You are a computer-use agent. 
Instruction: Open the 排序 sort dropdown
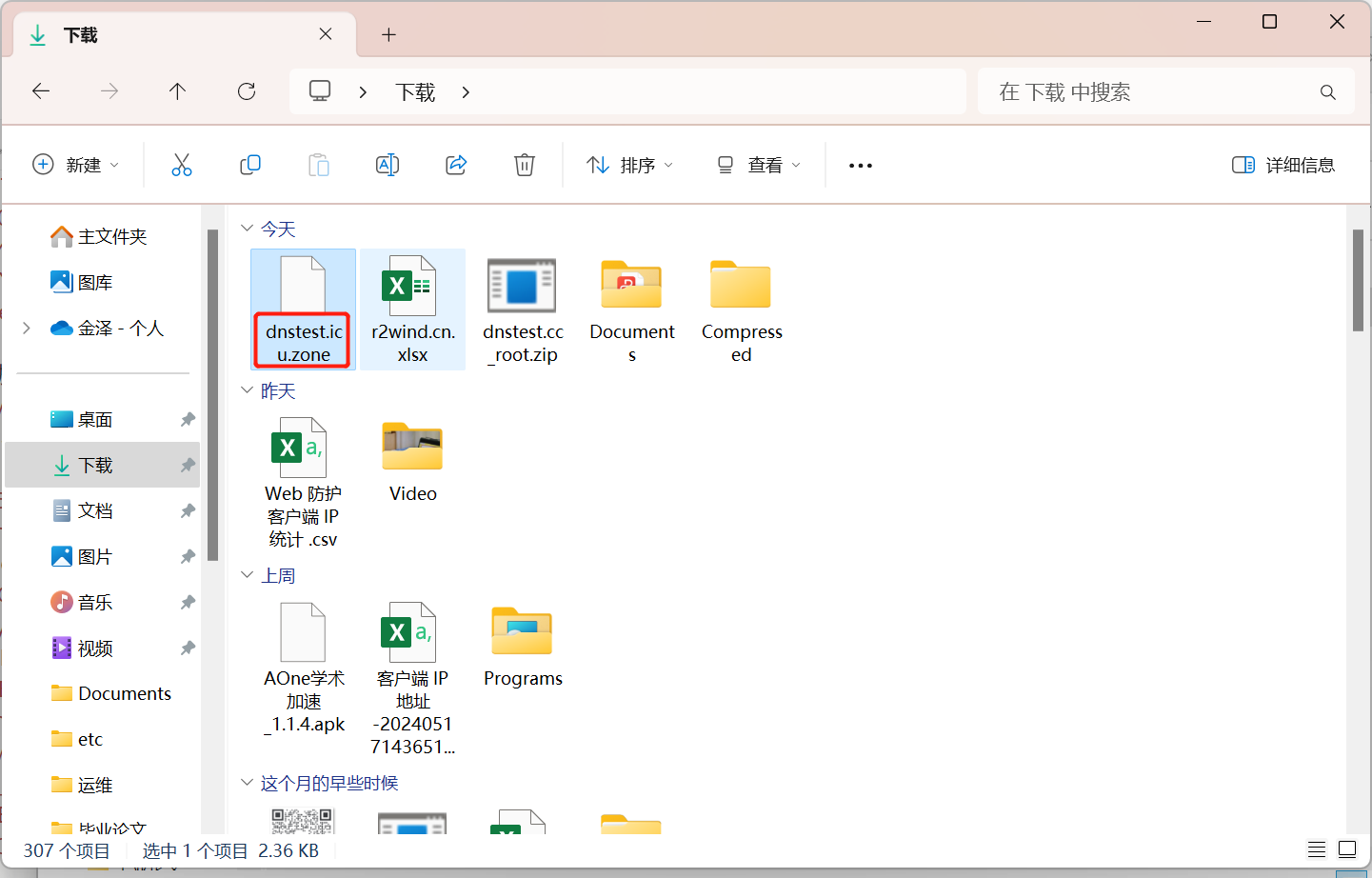629,165
